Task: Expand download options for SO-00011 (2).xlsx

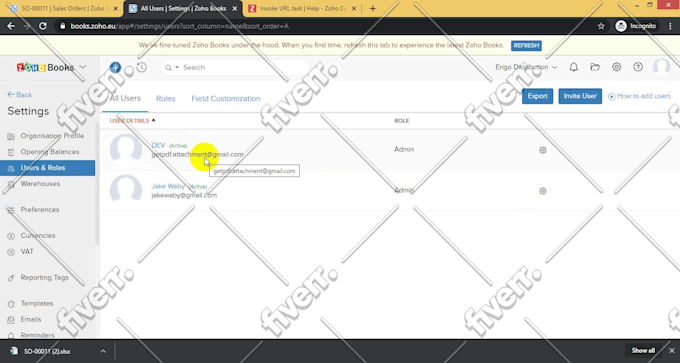Action: [103, 351]
